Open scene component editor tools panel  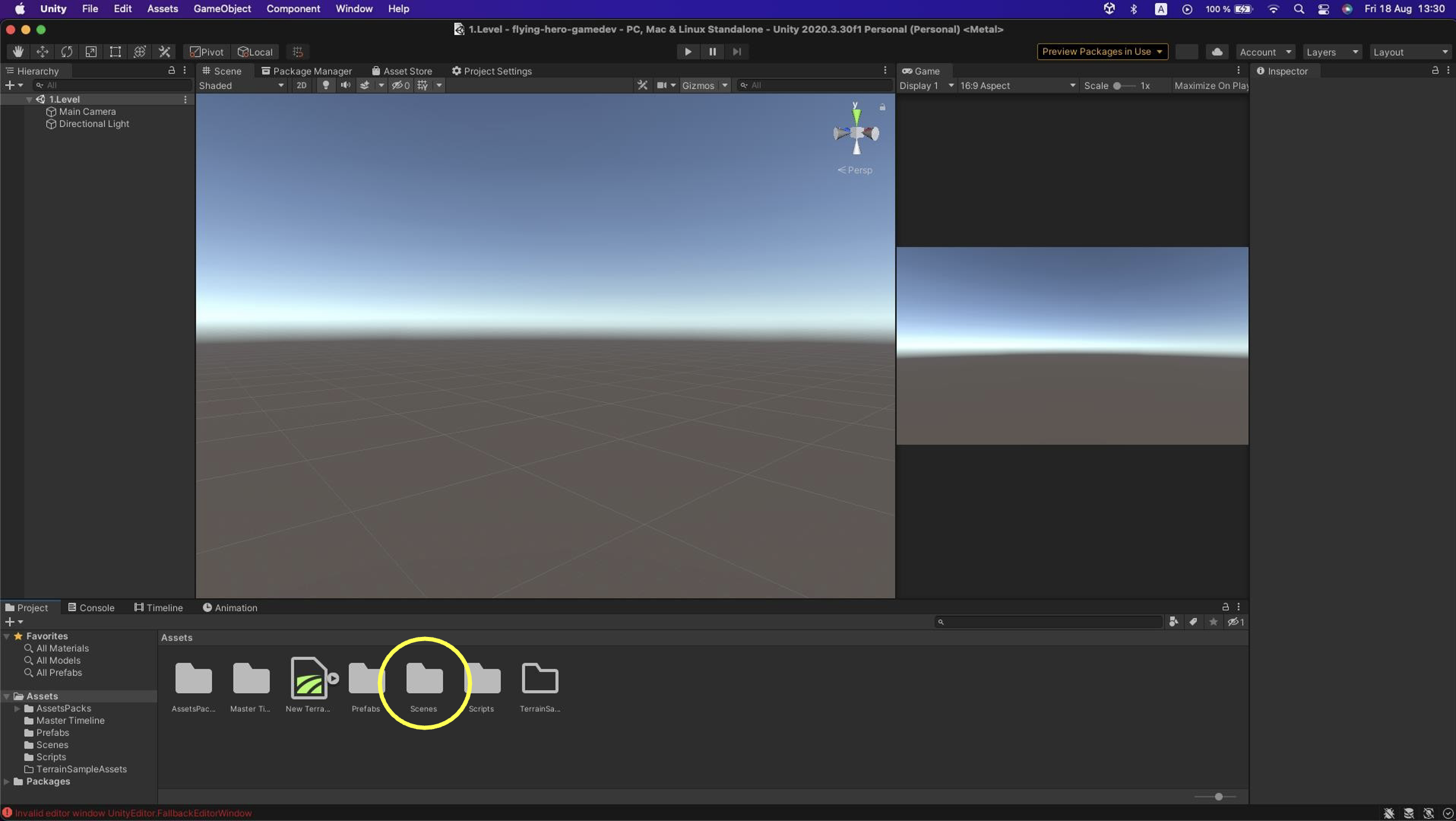coord(642,85)
